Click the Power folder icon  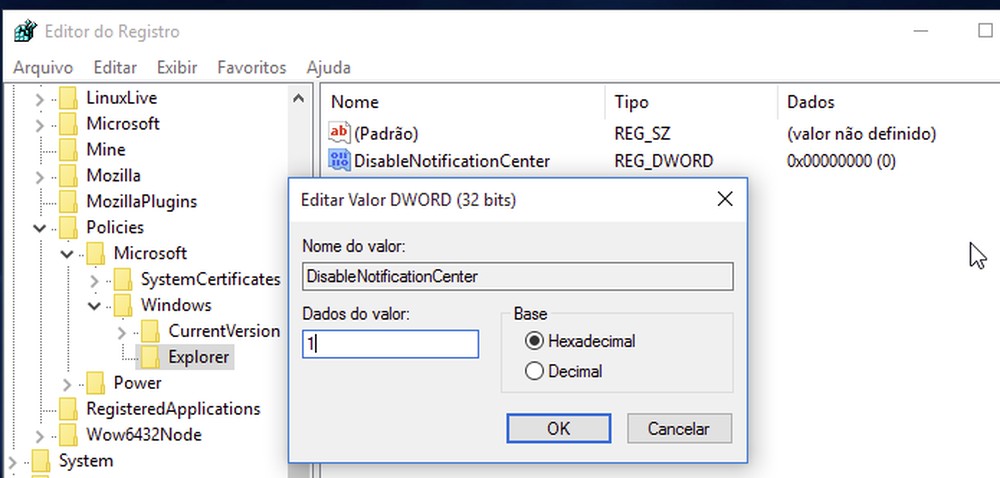pos(95,382)
